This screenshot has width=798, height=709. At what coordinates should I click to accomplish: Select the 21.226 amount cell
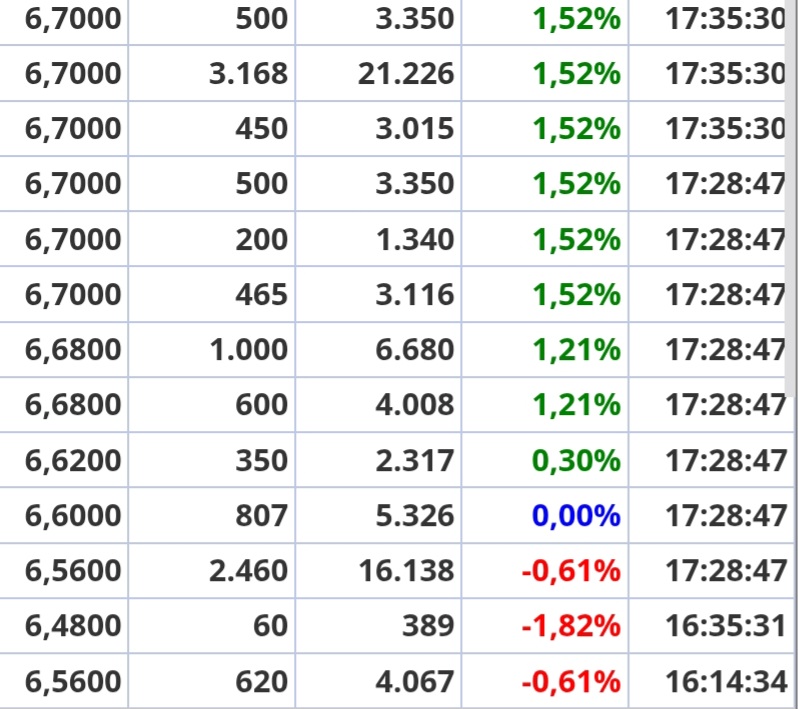pos(405,74)
